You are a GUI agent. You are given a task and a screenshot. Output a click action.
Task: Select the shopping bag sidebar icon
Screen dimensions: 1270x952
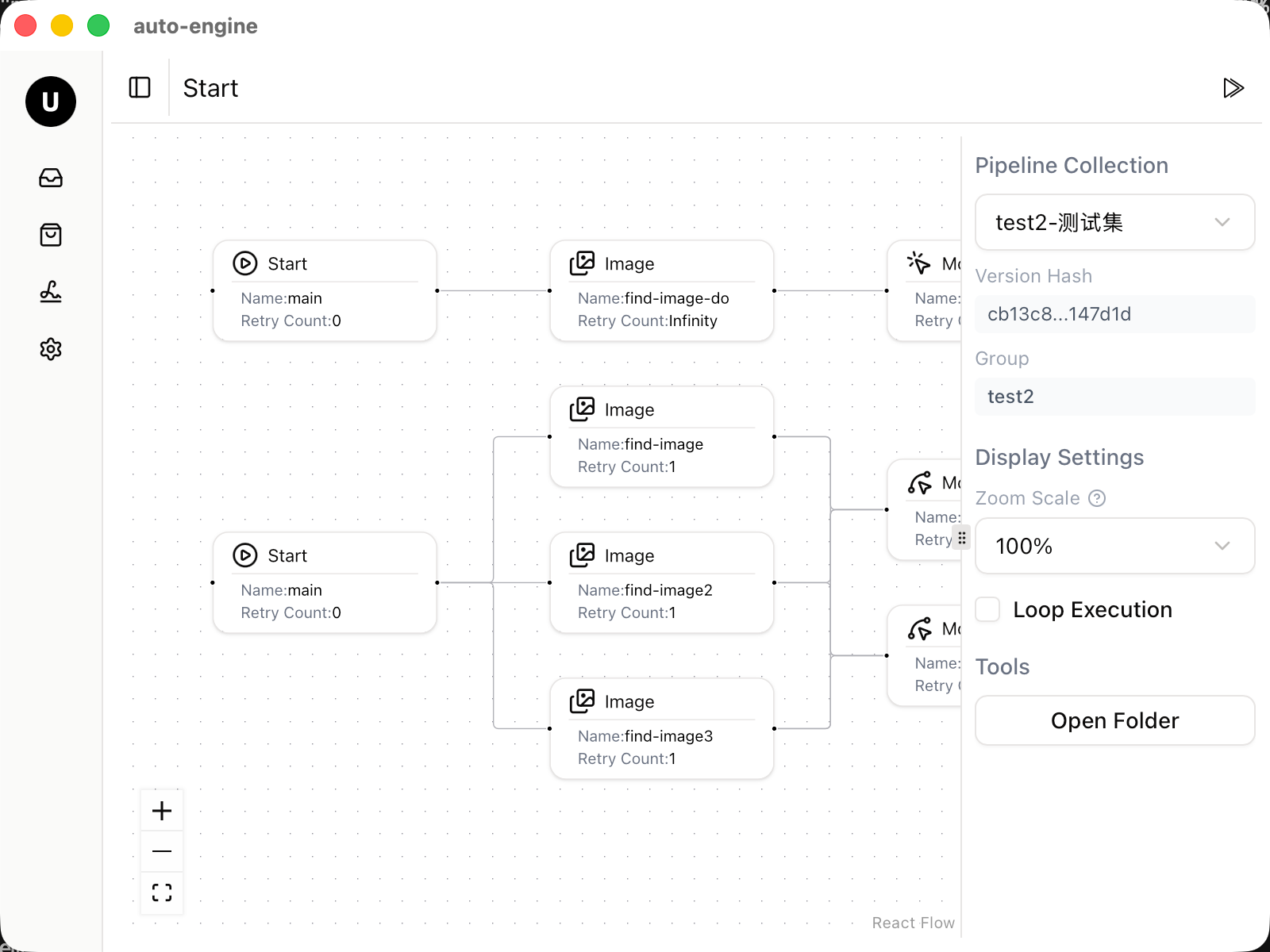coord(50,235)
